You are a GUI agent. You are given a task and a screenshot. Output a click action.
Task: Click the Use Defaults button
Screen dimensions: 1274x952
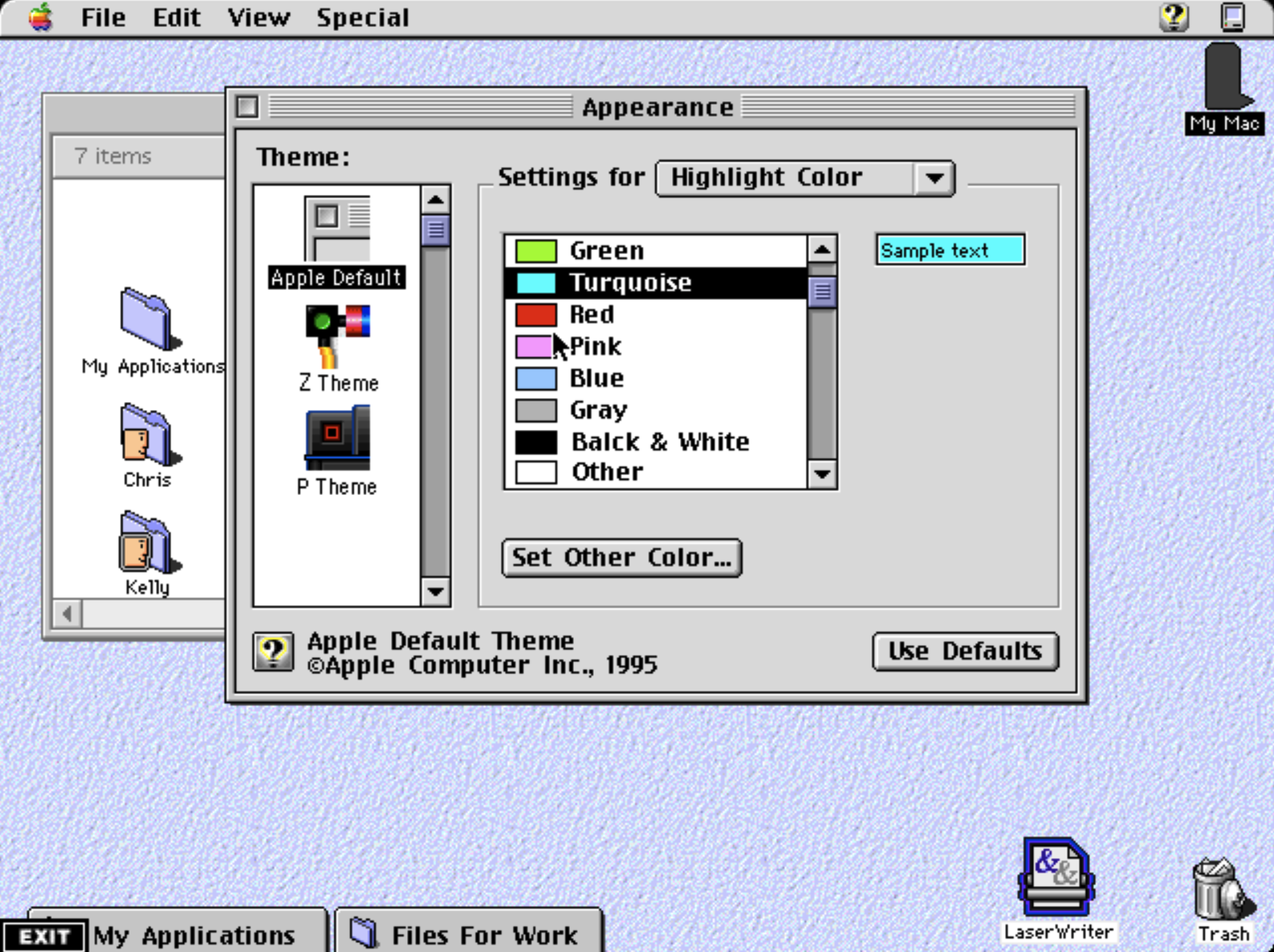(965, 651)
